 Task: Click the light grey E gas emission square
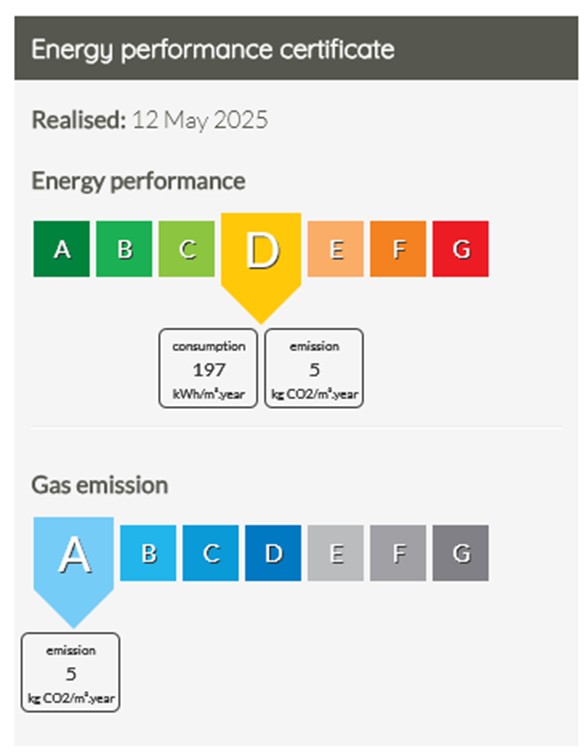[x=336, y=553]
